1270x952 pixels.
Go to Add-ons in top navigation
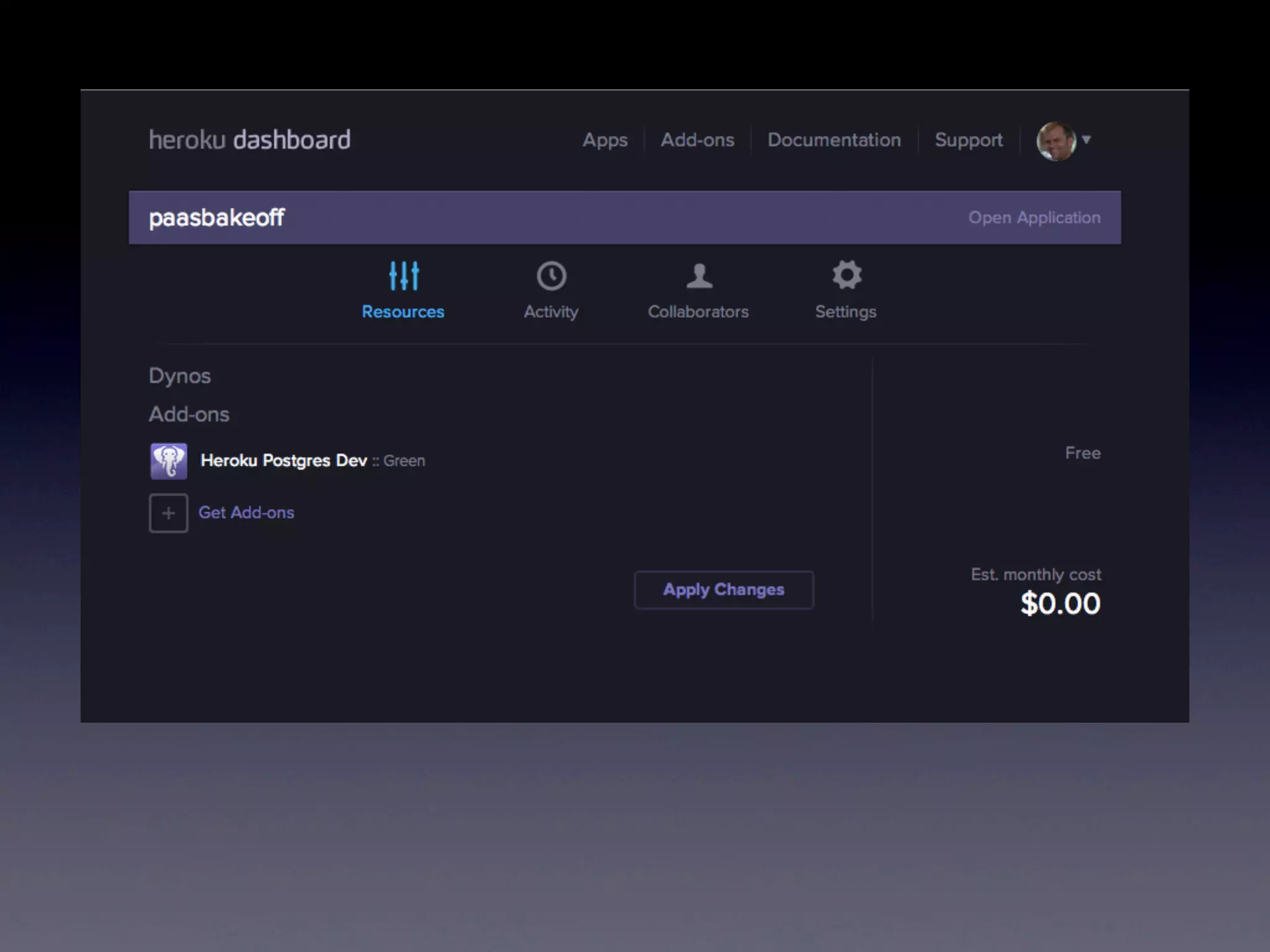tap(697, 140)
